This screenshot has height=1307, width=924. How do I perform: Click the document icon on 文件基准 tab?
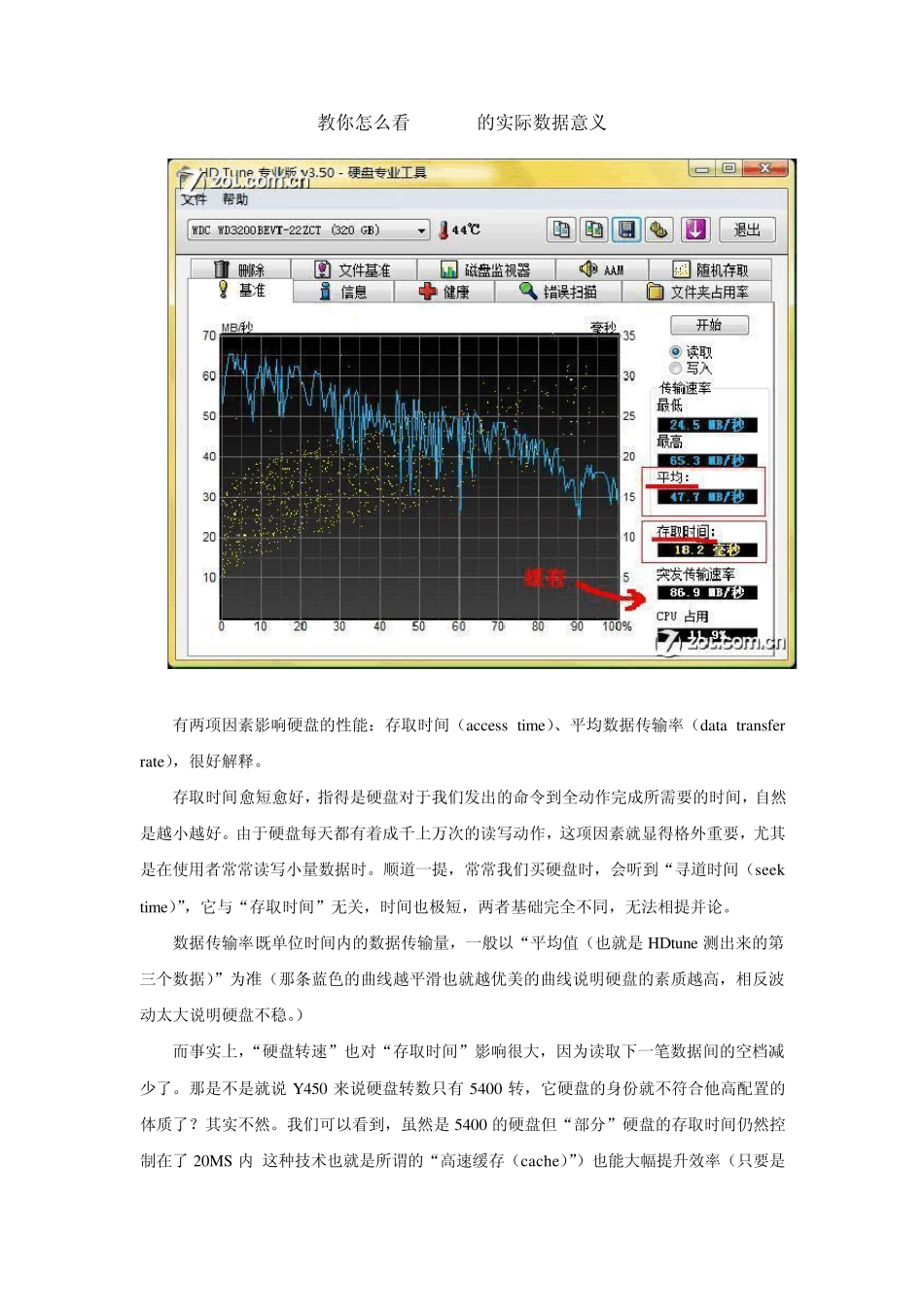tap(323, 269)
